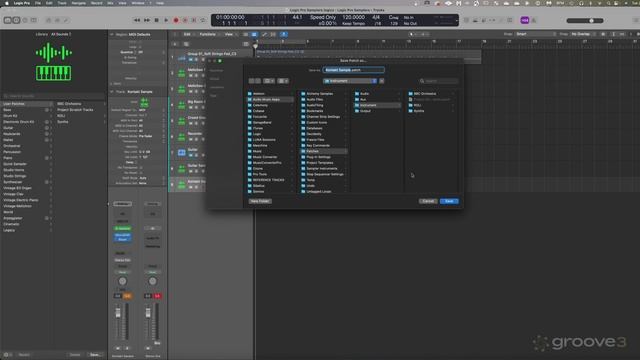The height and width of the screenshot is (360, 640).
Task: Select Patches folder in dialog second column
Action: coord(324,151)
